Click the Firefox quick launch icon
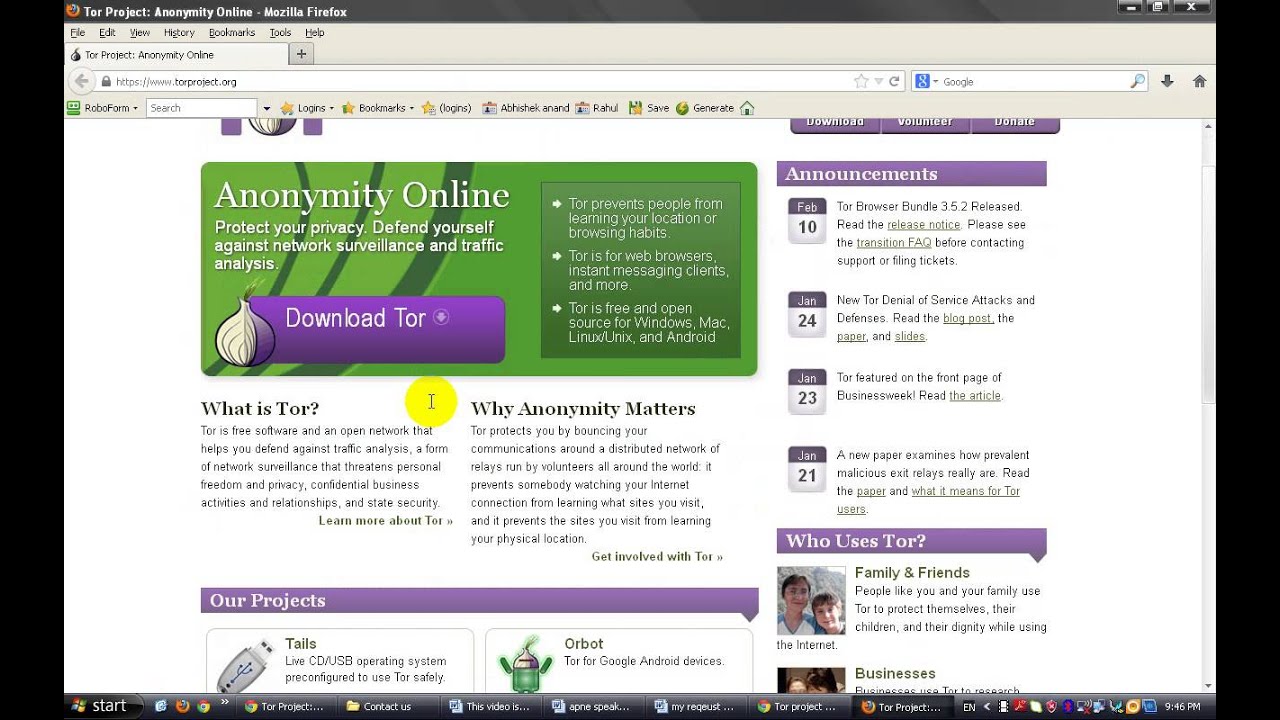The image size is (1280, 720). [182, 706]
